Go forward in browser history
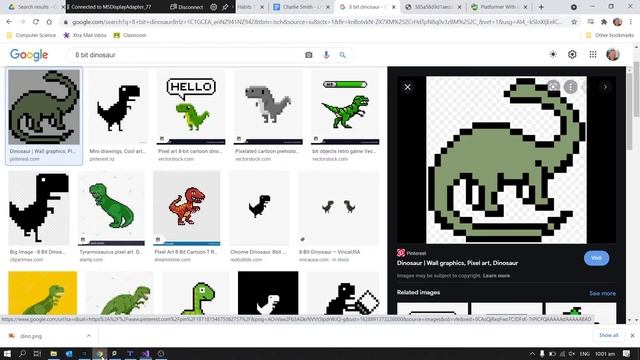This screenshot has width=640, height=360. (x=22, y=22)
